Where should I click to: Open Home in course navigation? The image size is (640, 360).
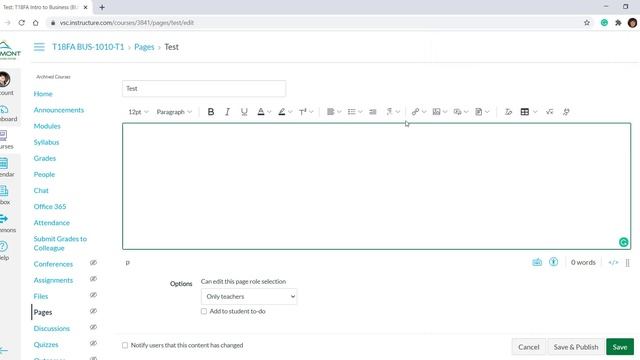coord(43,94)
